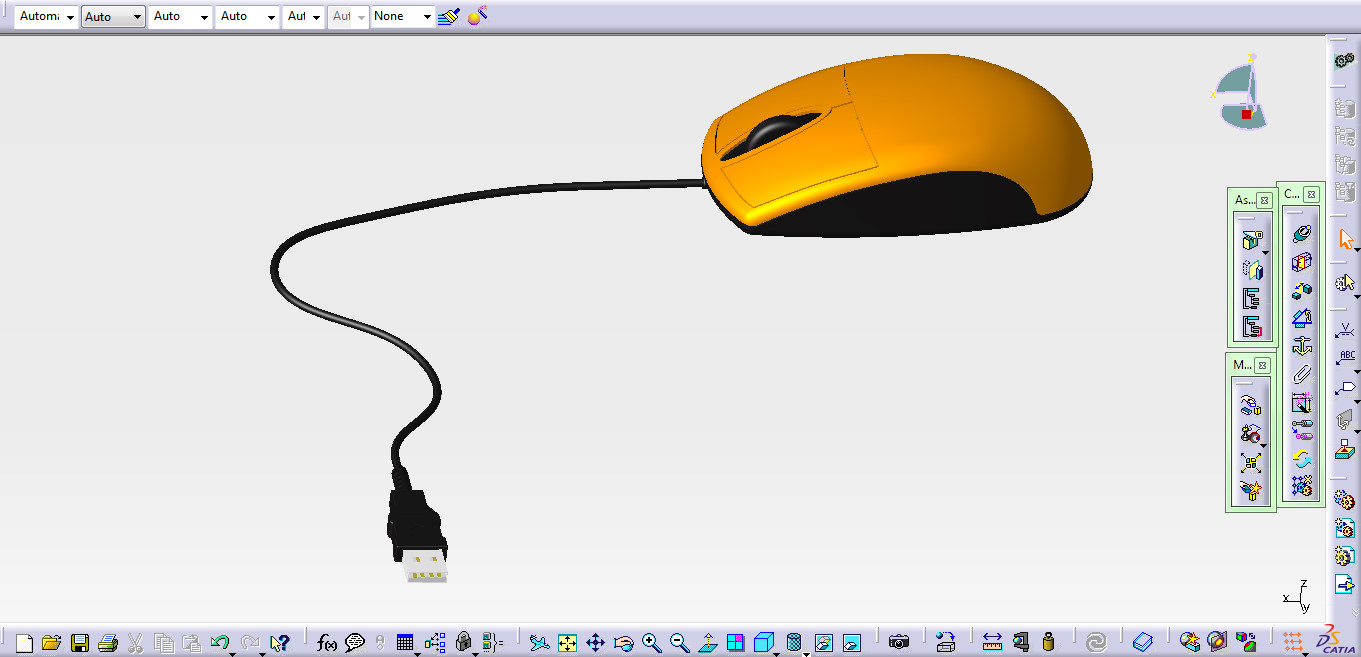Save the document with the floppy icon
1361x657 pixels.
click(x=80, y=643)
